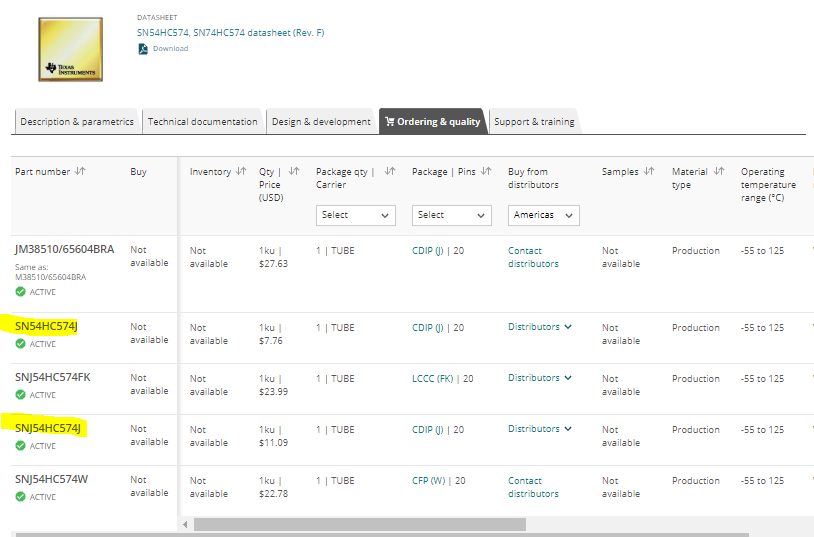The height and width of the screenshot is (537, 814).
Task: Open CDIP (J) package link for SN54HC574J
Action: 428,328
